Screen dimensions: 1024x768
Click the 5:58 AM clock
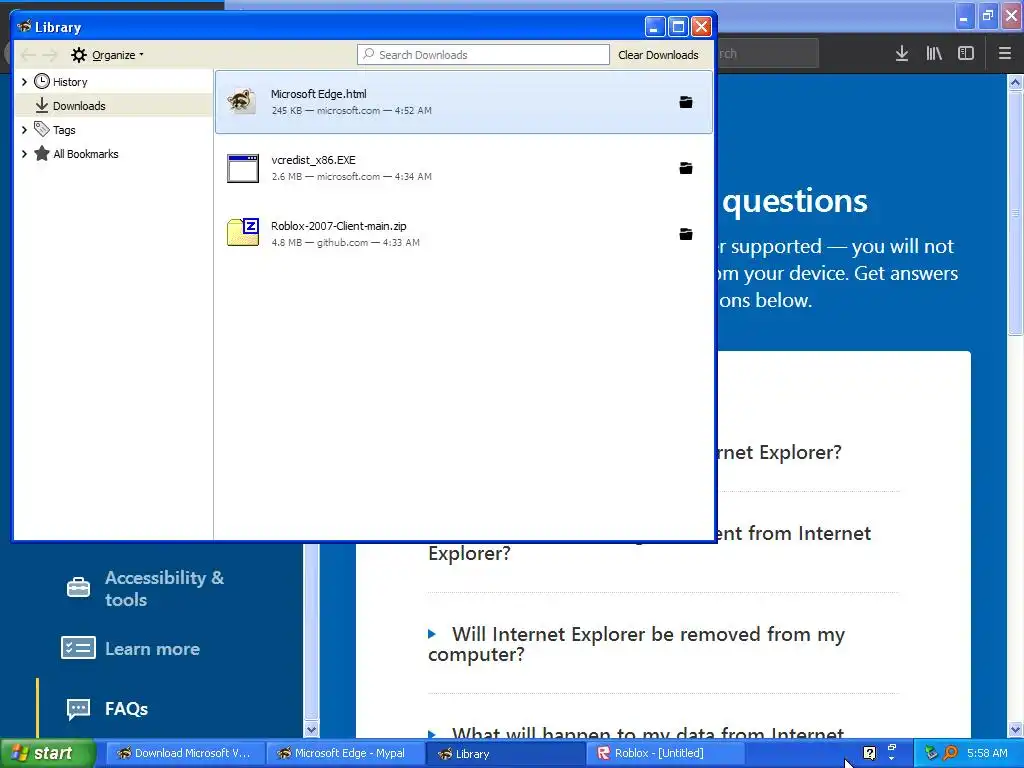click(987, 753)
